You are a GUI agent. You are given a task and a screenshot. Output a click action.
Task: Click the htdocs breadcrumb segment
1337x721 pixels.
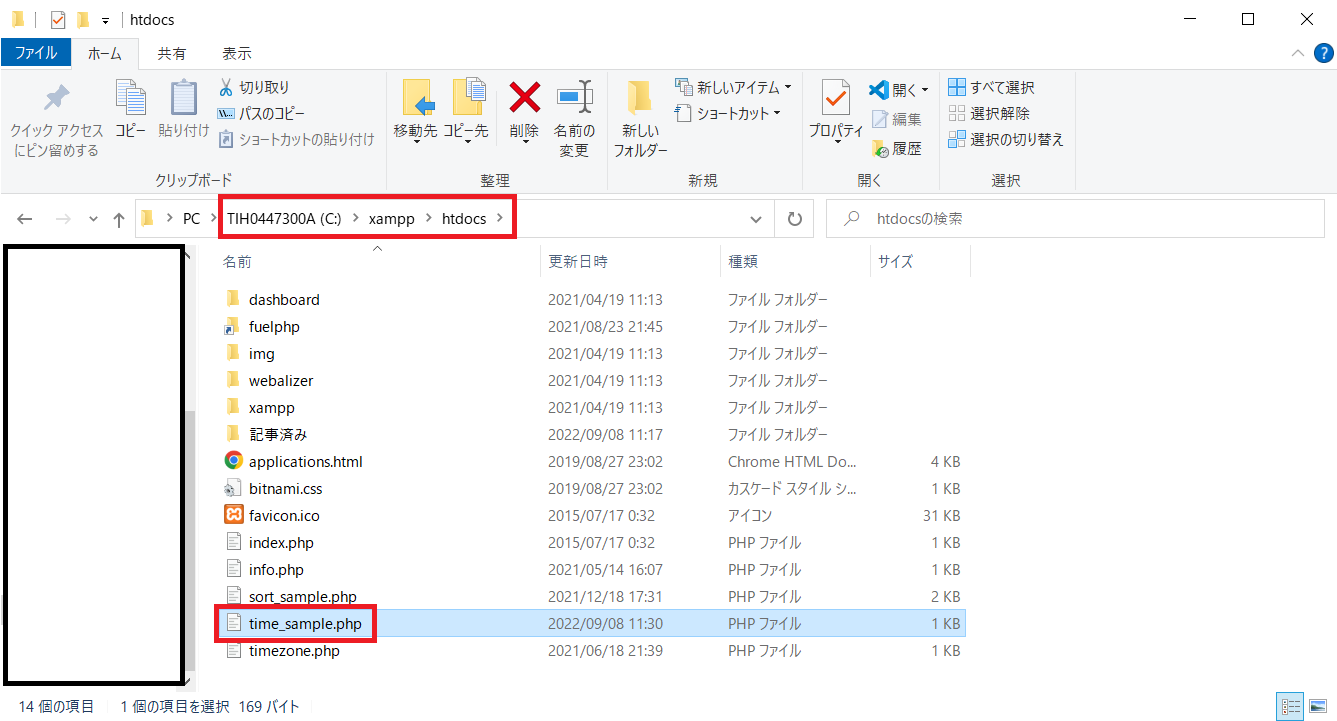(x=465, y=219)
